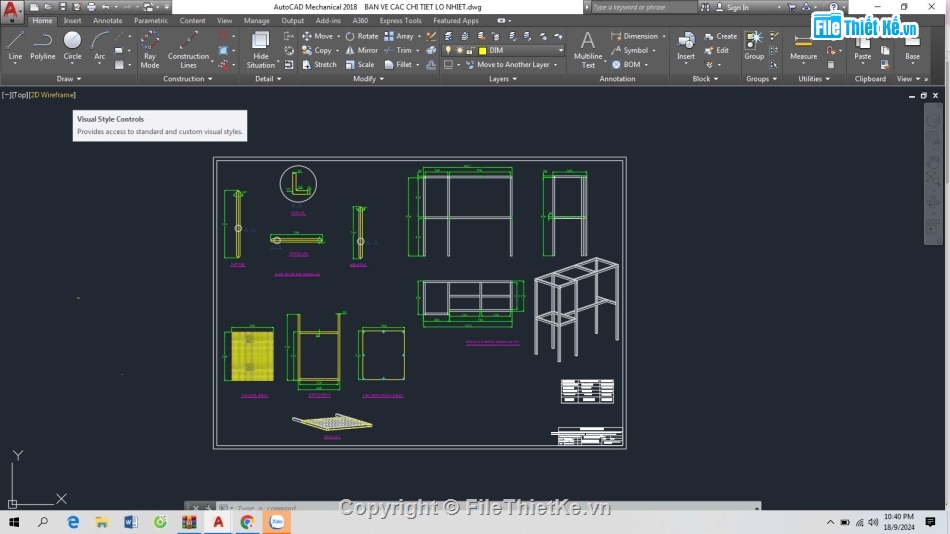This screenshot has height=534, width=950.
Task: Open the Array tool
Action: pyautogui.click(x=399, y=36)
